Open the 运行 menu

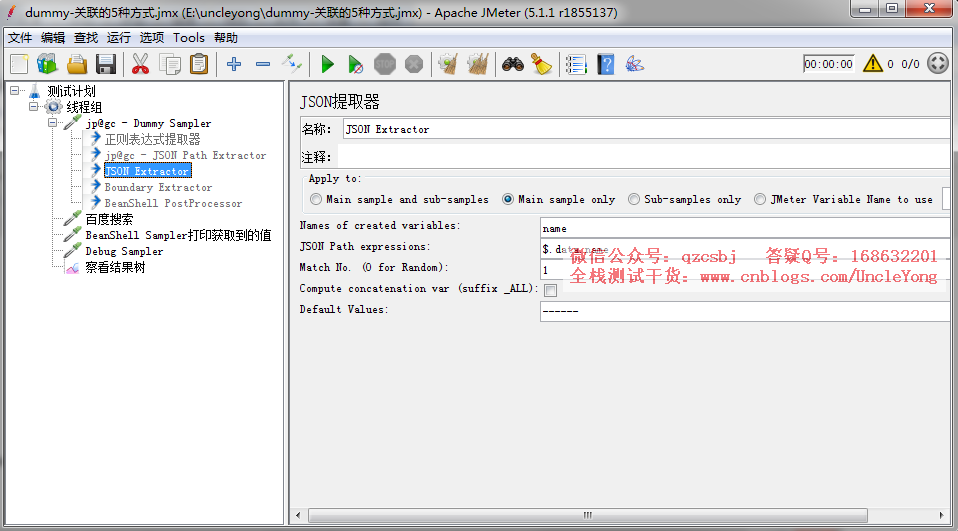click(119, 38)
